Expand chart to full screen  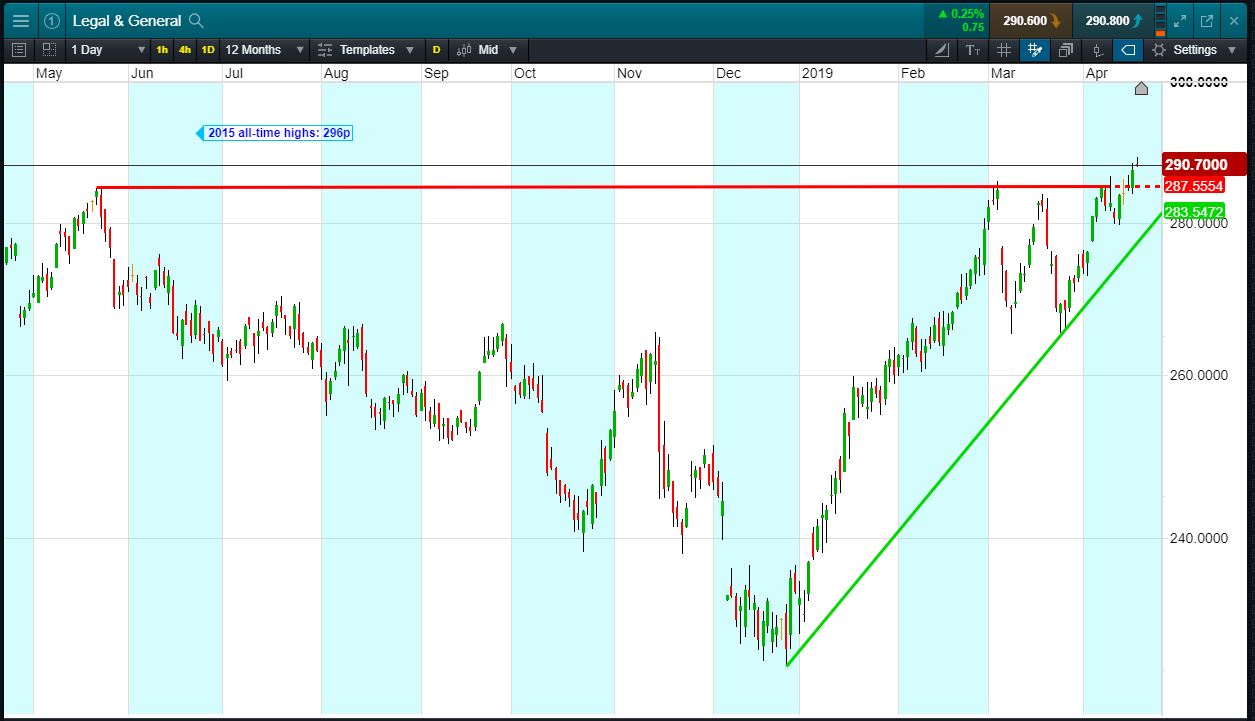(1179, 20)
